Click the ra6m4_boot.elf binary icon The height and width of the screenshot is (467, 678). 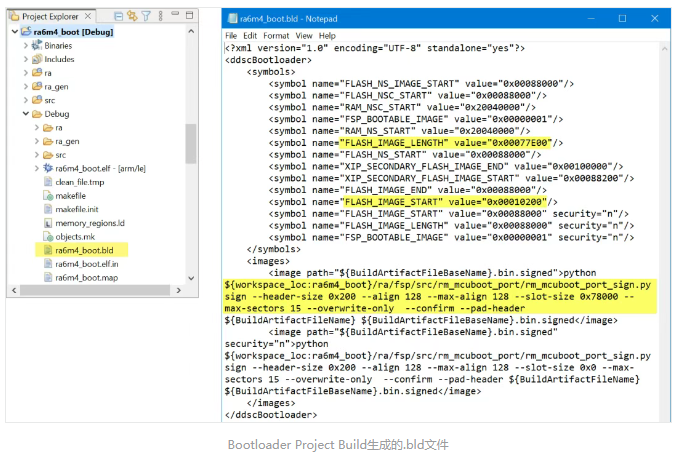tap(48, 168)
